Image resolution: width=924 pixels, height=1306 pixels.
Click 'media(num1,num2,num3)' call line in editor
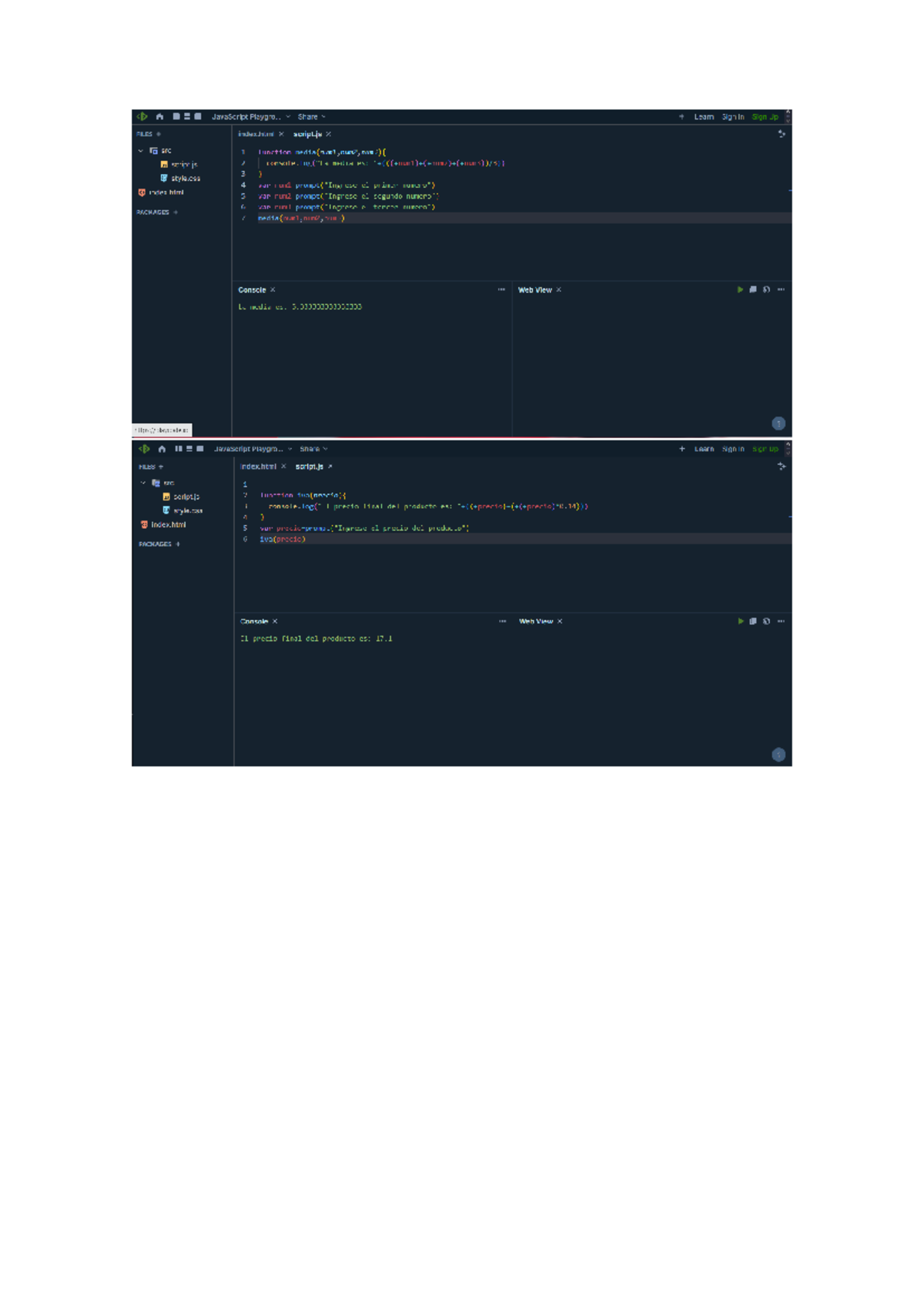tap(301, 219)
